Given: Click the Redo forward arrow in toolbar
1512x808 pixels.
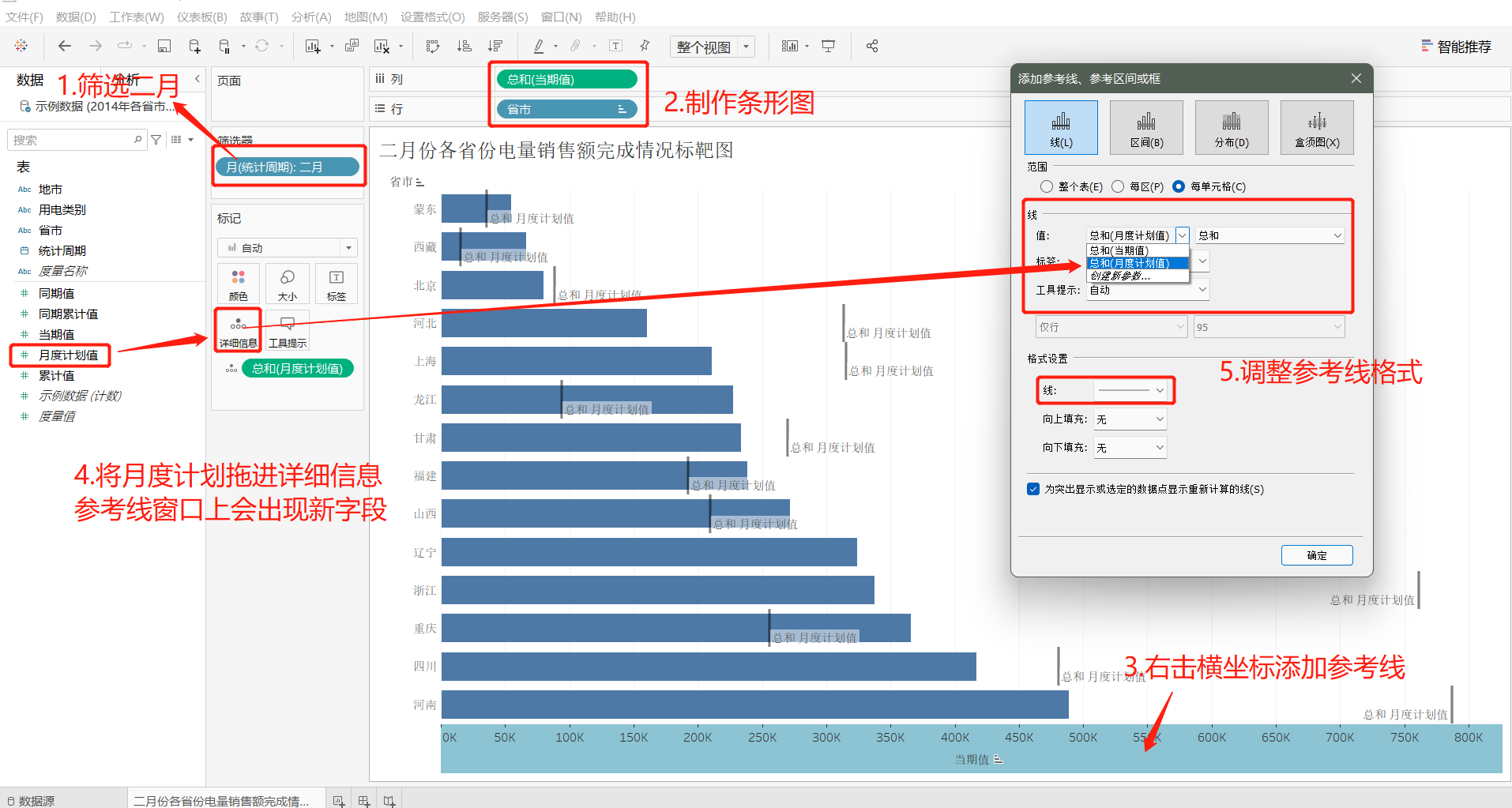Looking at the screenshot, I should coord(96,46).
